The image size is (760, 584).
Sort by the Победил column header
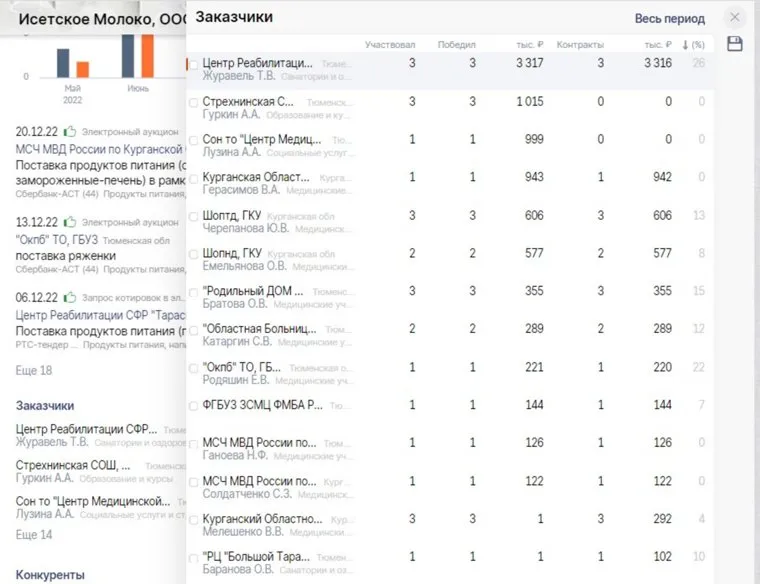pyautogui.click(x=457, y=45)
